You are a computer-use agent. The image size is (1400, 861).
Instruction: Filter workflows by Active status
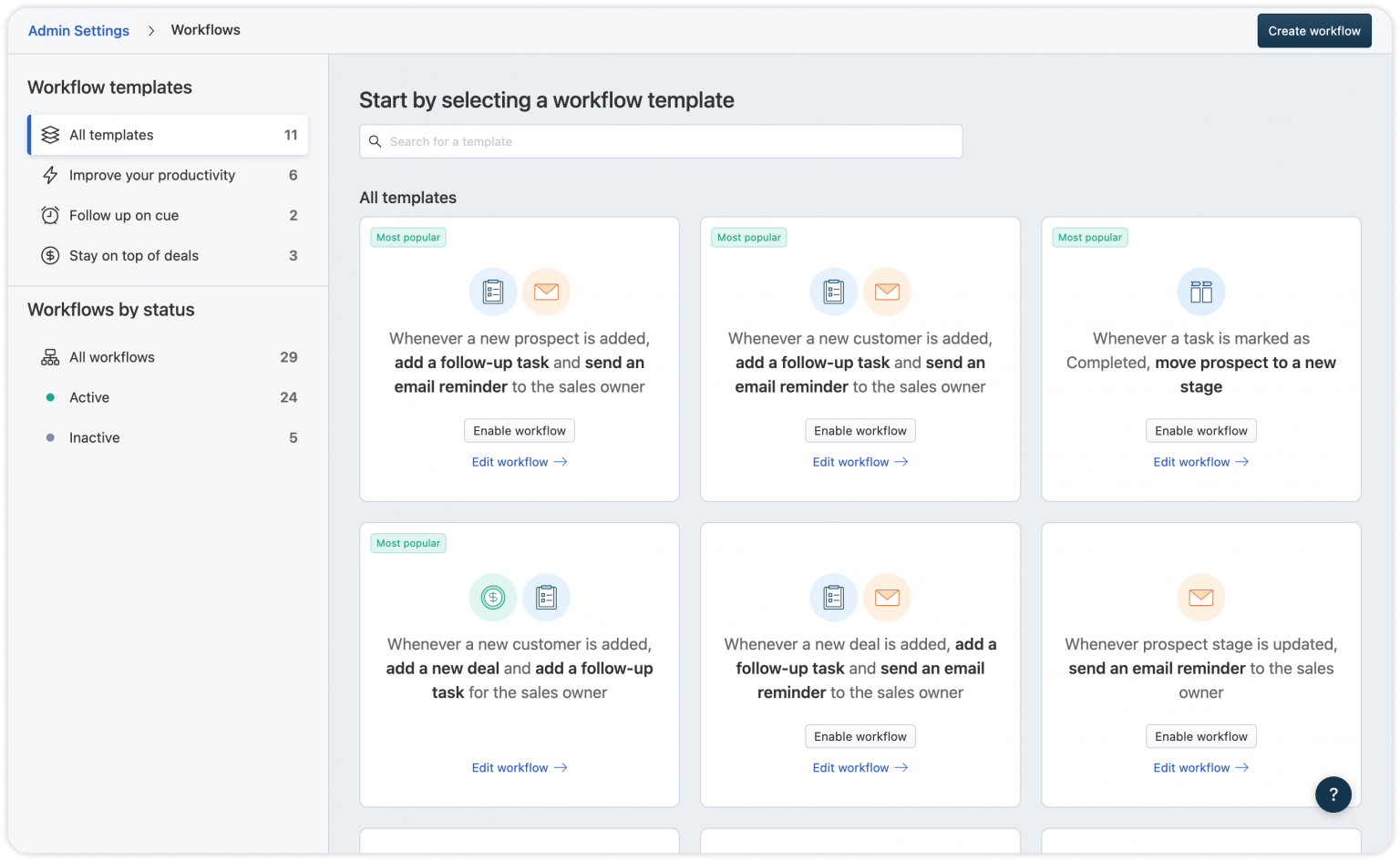88,397
